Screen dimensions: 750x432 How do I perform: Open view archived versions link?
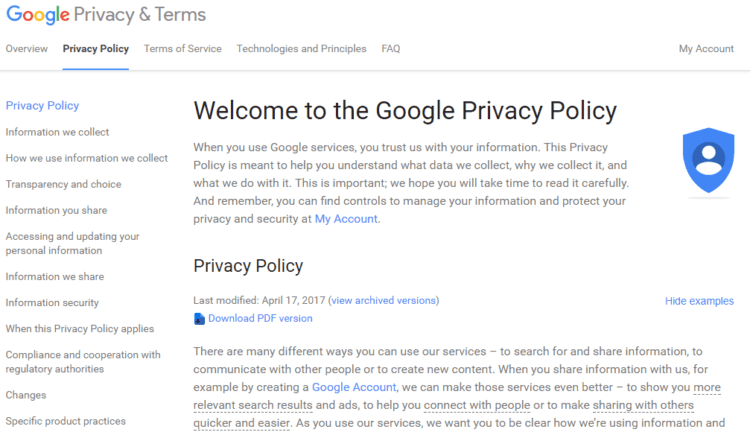[384, 300]
